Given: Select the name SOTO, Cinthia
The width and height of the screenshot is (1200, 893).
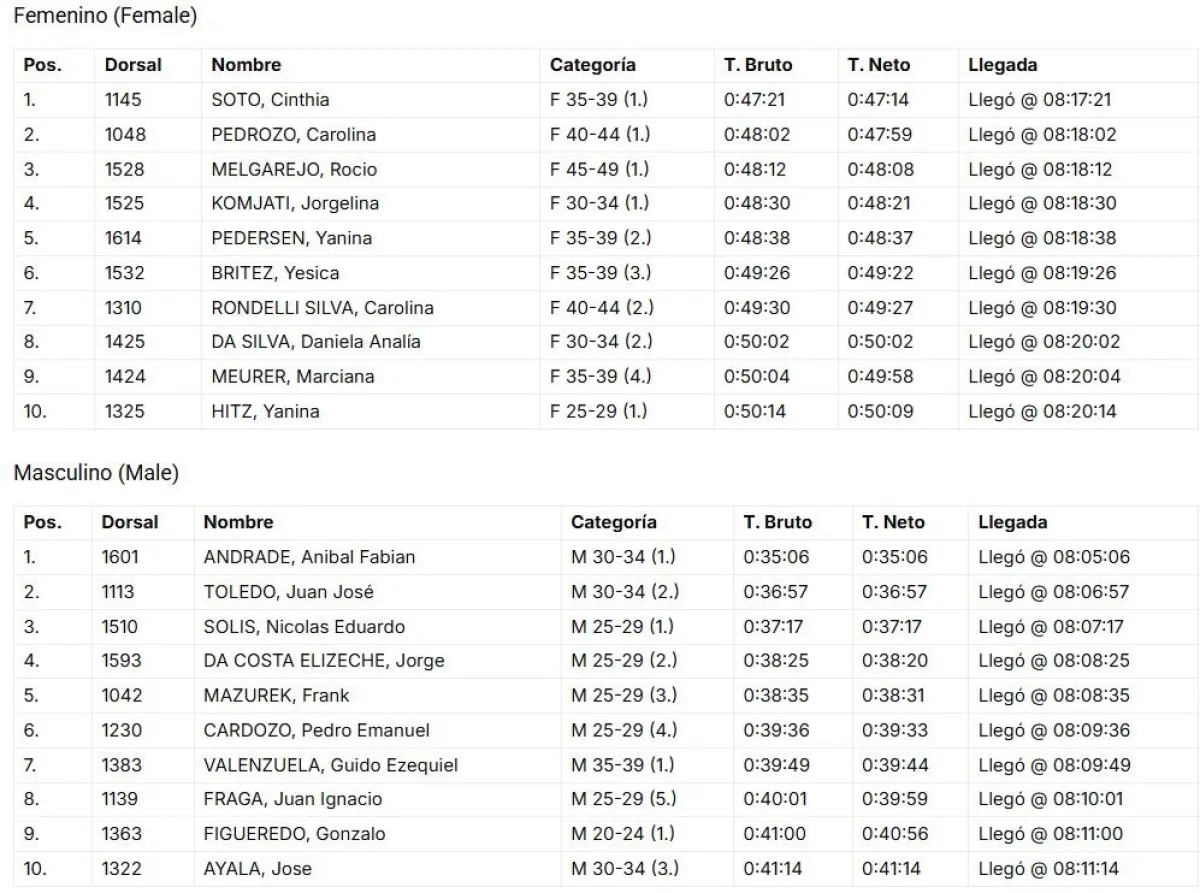Looking at the screenshot, I should (x=270, y=100).
